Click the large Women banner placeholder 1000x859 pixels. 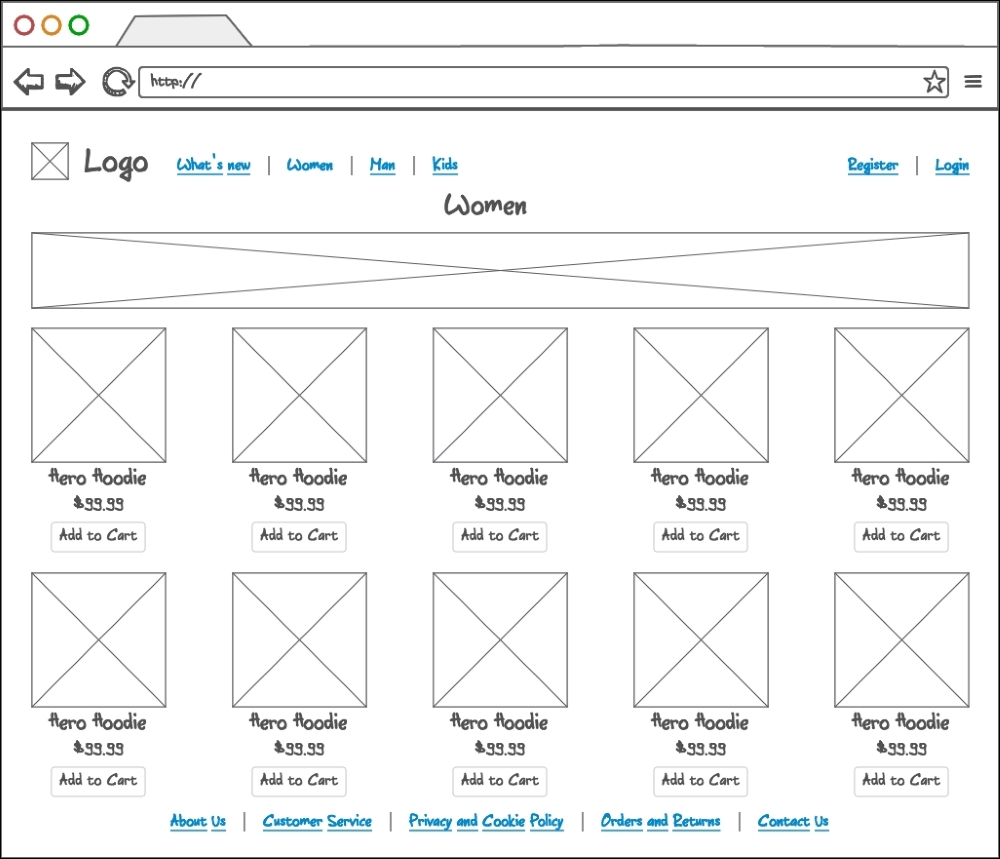tap(500, 268)
